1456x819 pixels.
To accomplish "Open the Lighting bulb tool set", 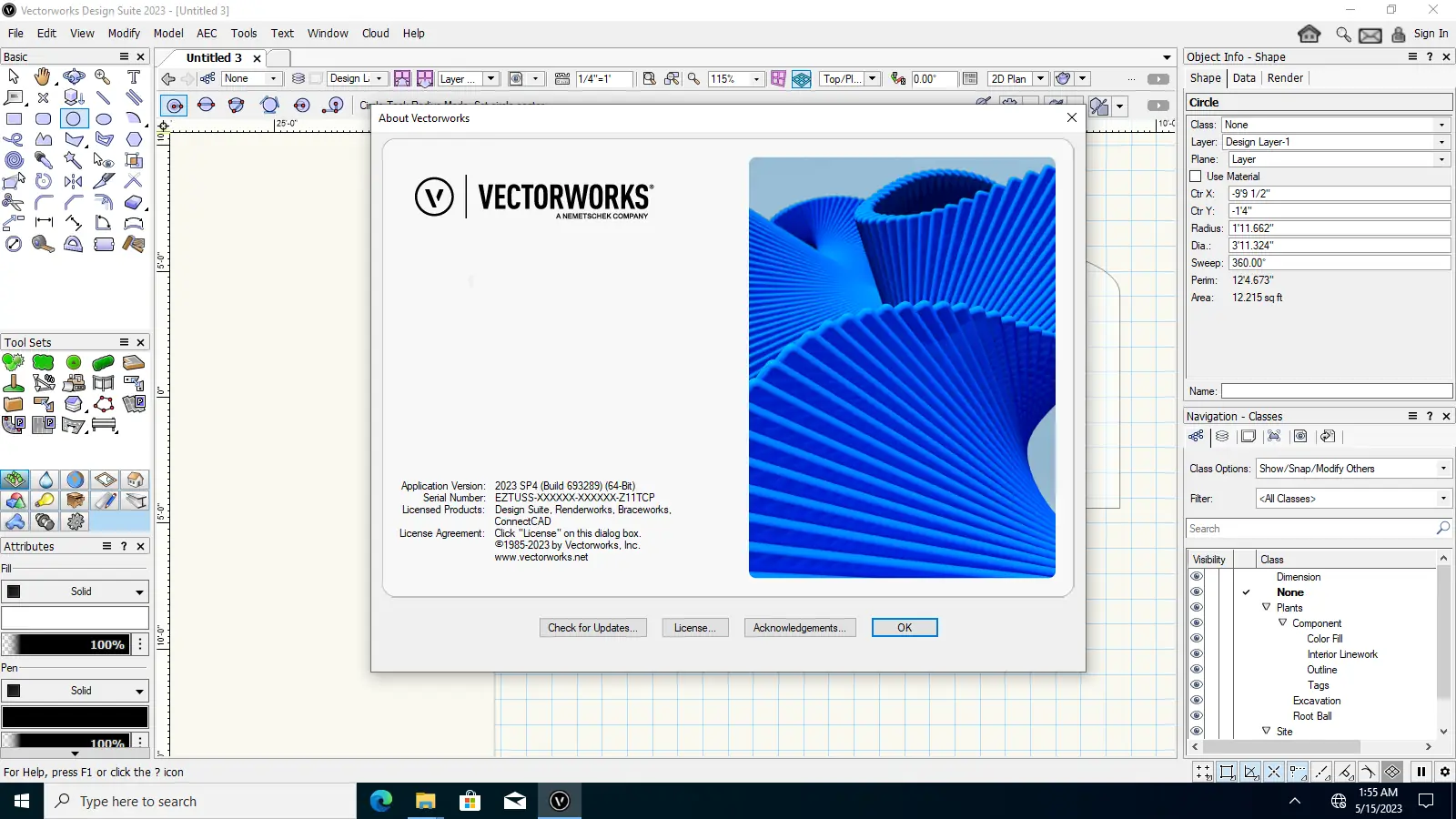I will [x=45, y=500].
